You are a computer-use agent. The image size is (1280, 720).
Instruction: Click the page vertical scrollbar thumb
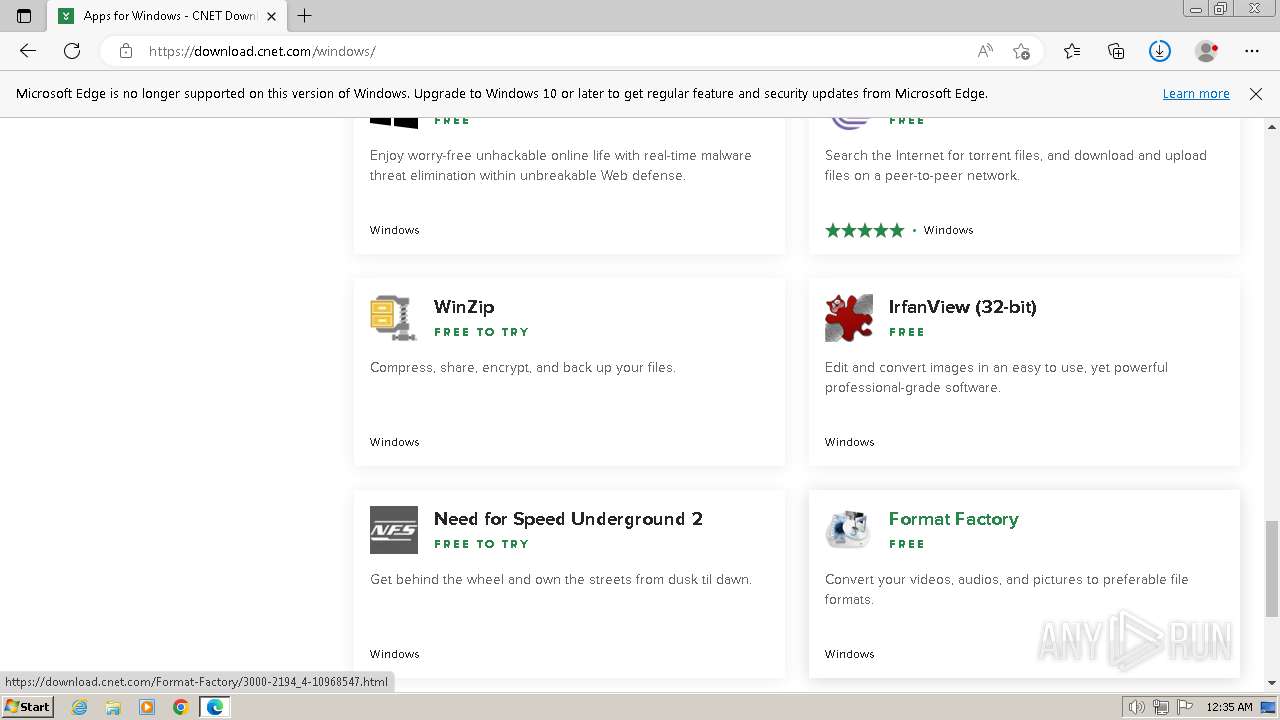(x=1272, y=568)
